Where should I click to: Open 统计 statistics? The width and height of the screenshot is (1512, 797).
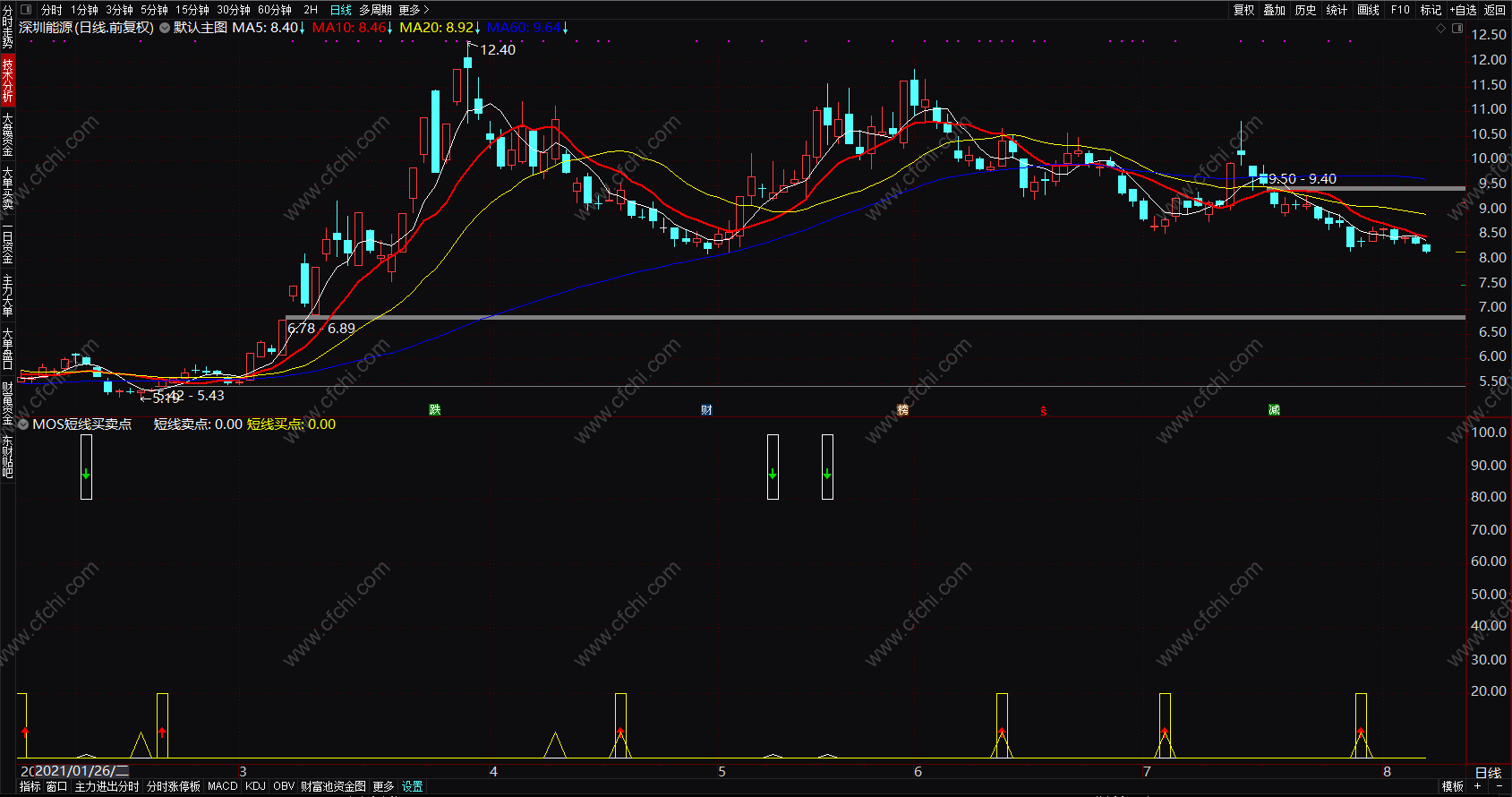[x=1337, y=10]
